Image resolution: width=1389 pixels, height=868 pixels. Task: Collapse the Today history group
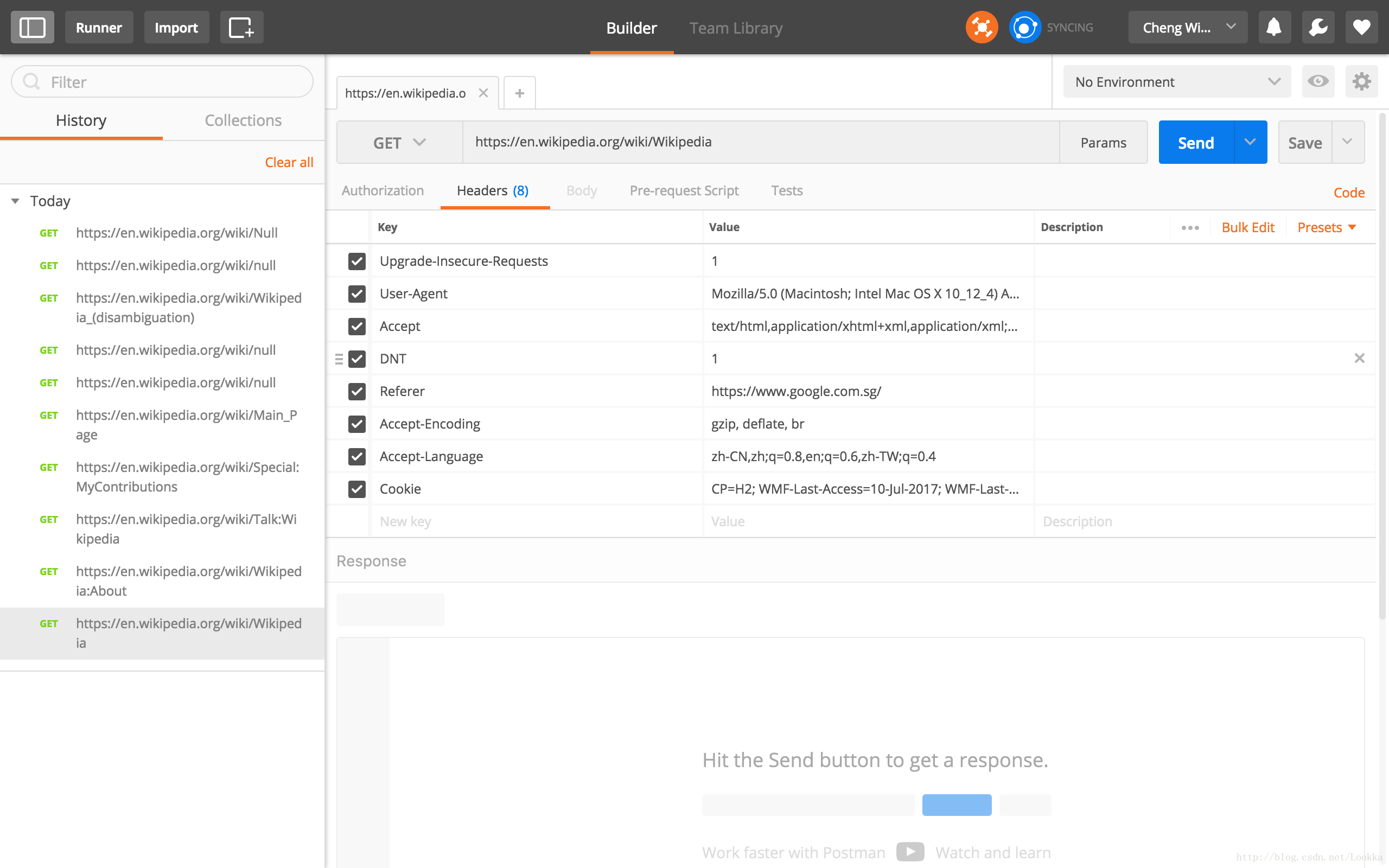[x=16, y=201]
